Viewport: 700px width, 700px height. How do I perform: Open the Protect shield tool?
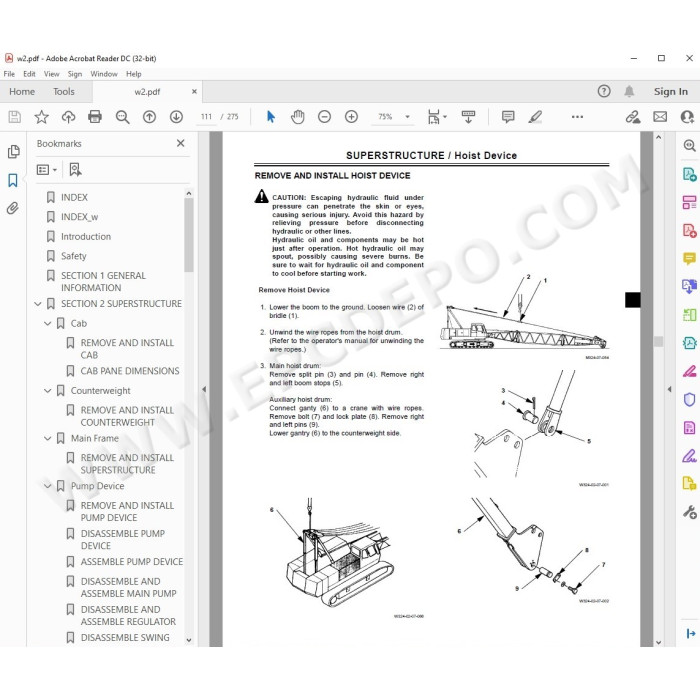[x=689, y=399]
